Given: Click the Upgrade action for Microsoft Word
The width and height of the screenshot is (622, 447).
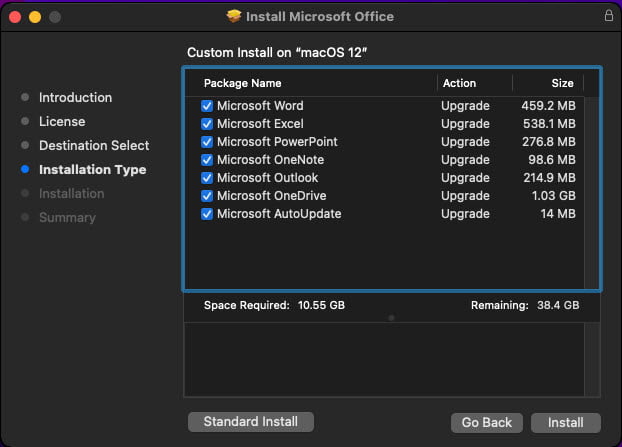Looking at the screenshot, I should point(465,106).
